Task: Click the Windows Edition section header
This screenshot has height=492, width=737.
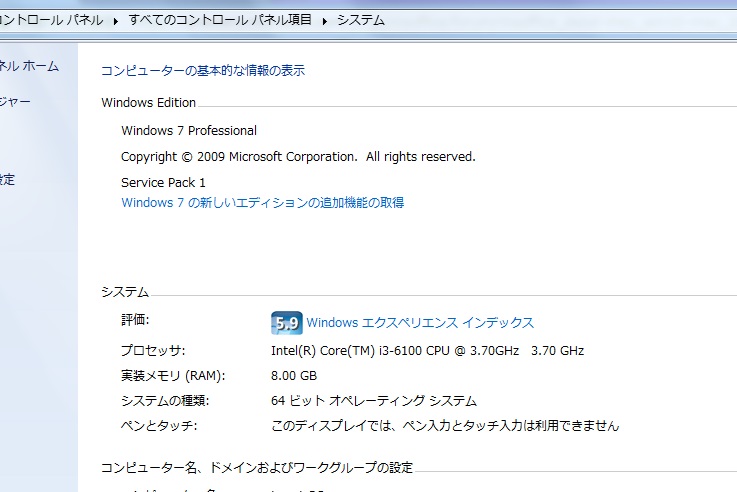Action: (149, 102)
